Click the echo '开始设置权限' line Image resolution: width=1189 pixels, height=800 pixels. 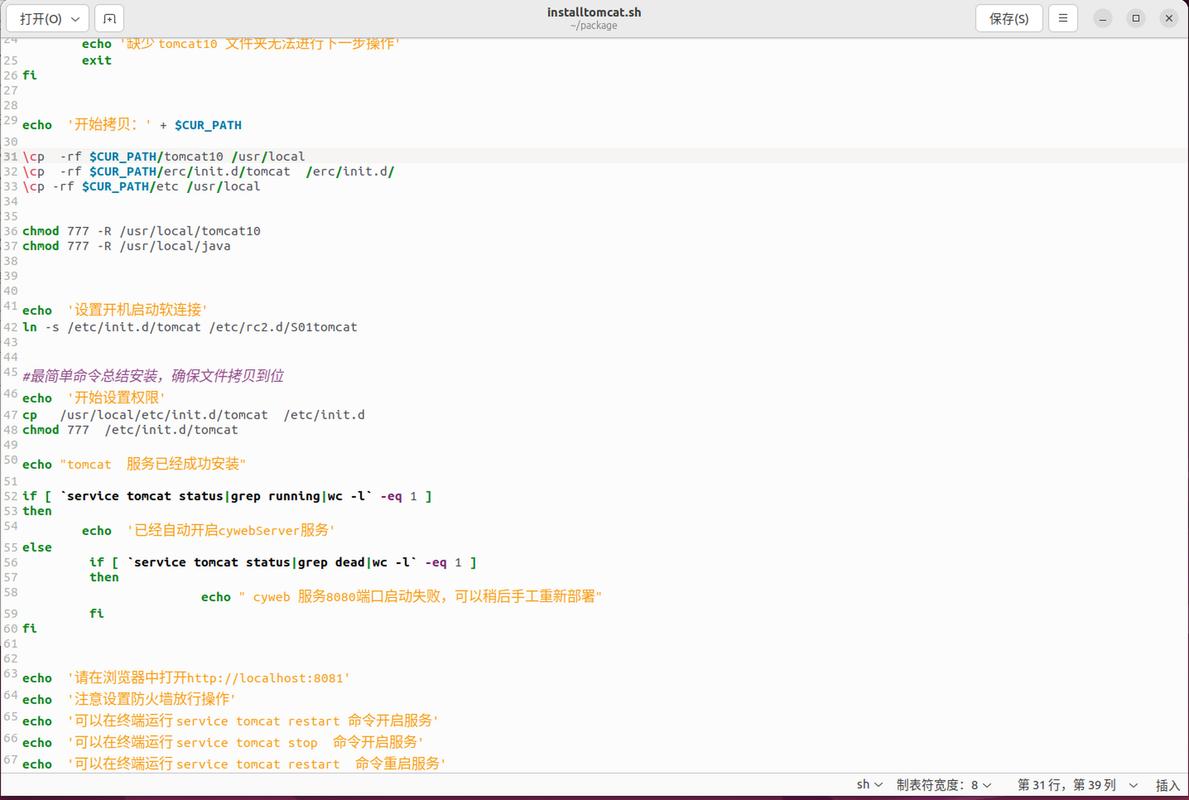click(x=93, y=397)
